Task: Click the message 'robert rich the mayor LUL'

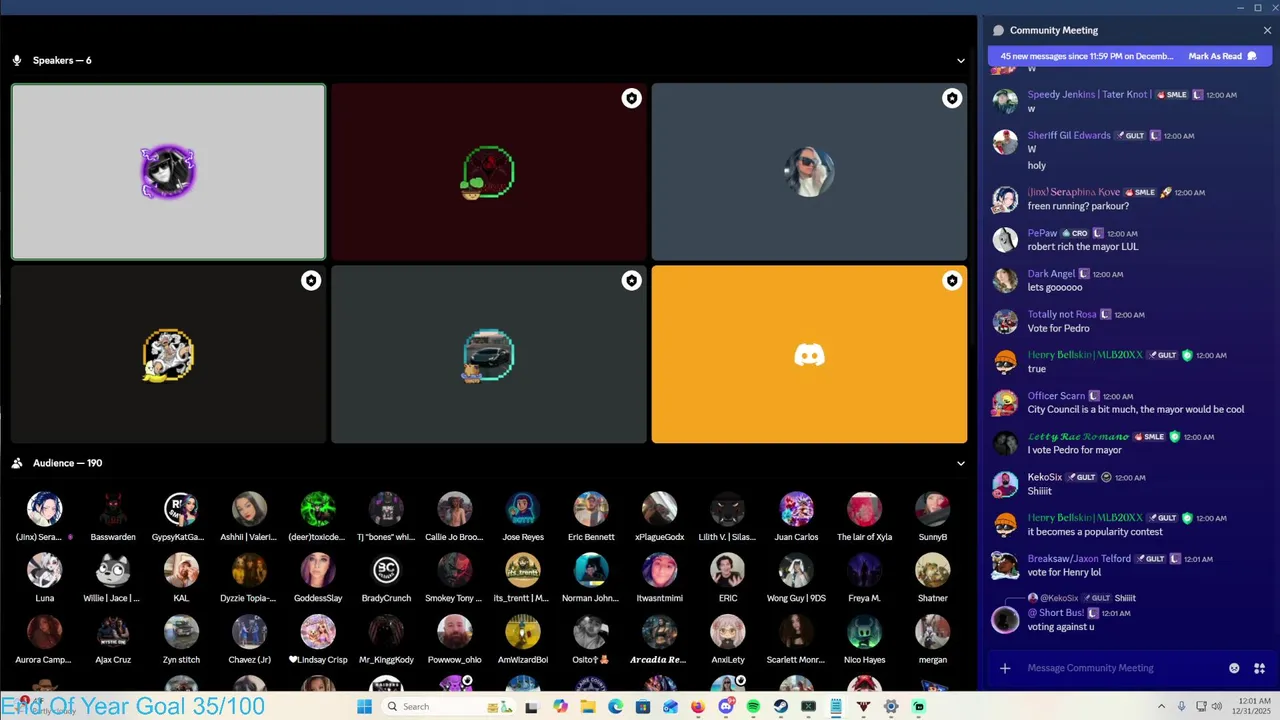Action: 1083,246
